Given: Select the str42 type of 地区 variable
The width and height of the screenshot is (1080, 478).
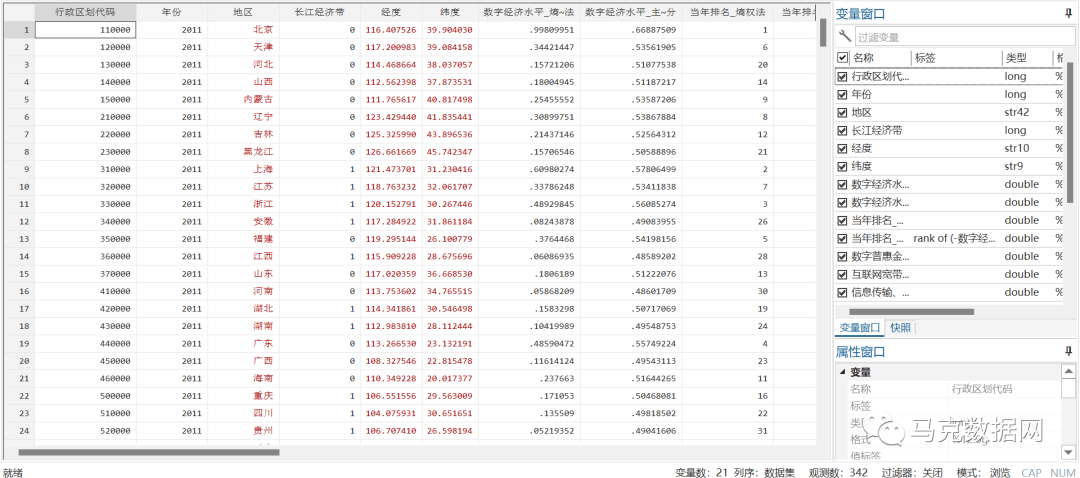Looking at the screenshot, I should (x=1019, y=112).
